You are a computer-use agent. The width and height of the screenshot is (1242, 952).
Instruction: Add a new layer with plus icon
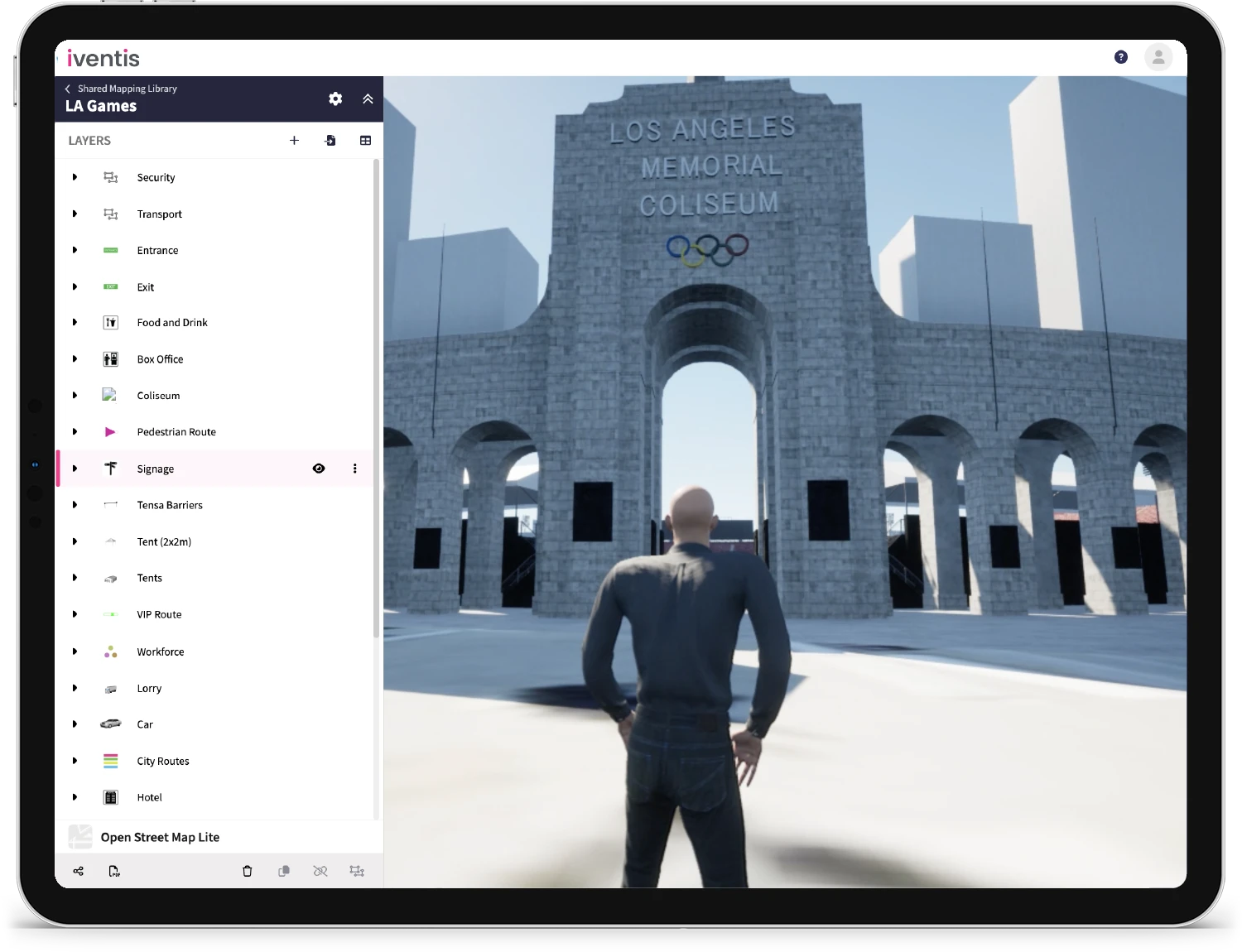pyautogui.click(x=294, y=141)
